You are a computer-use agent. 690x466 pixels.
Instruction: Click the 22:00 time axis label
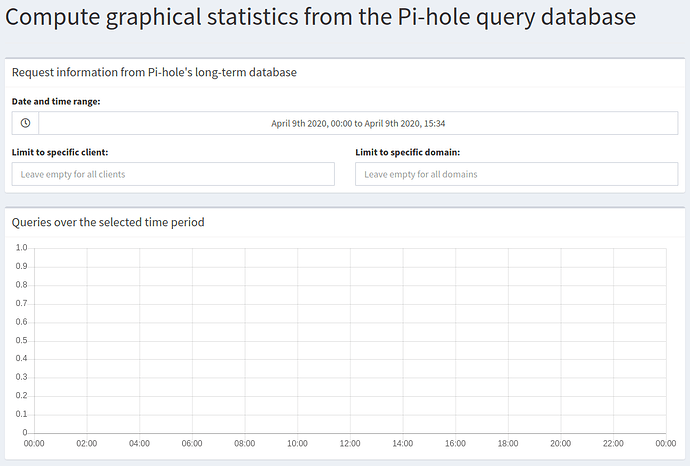tap(613, 444)
